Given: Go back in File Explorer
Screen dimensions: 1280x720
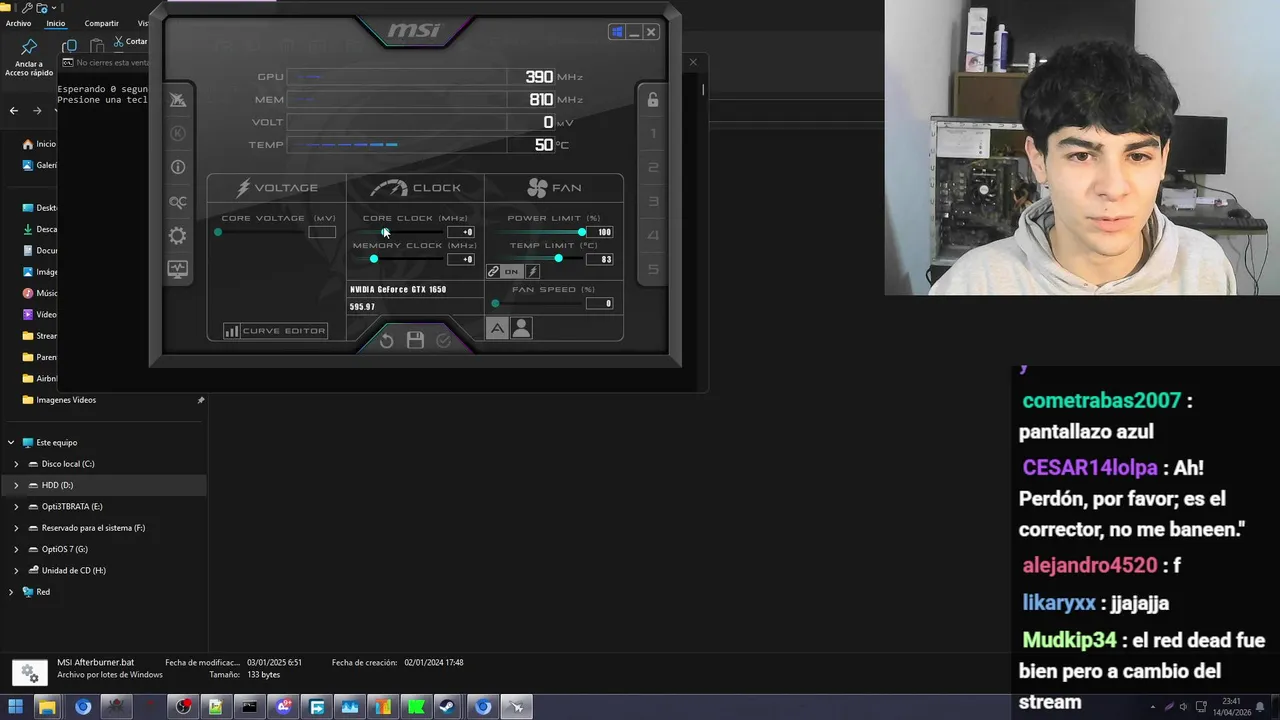Looking at the screenshot, I should click(x=14, y=111).
